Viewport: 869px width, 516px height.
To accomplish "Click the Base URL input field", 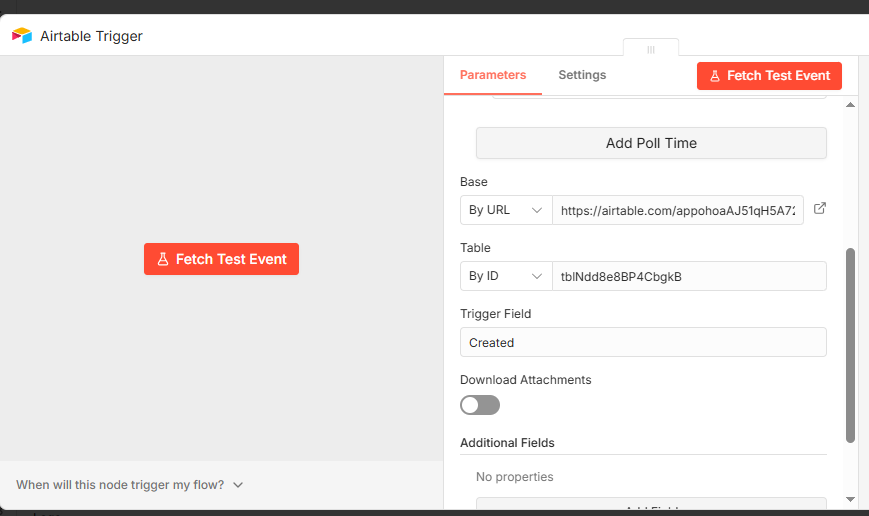I will point(678,210).
